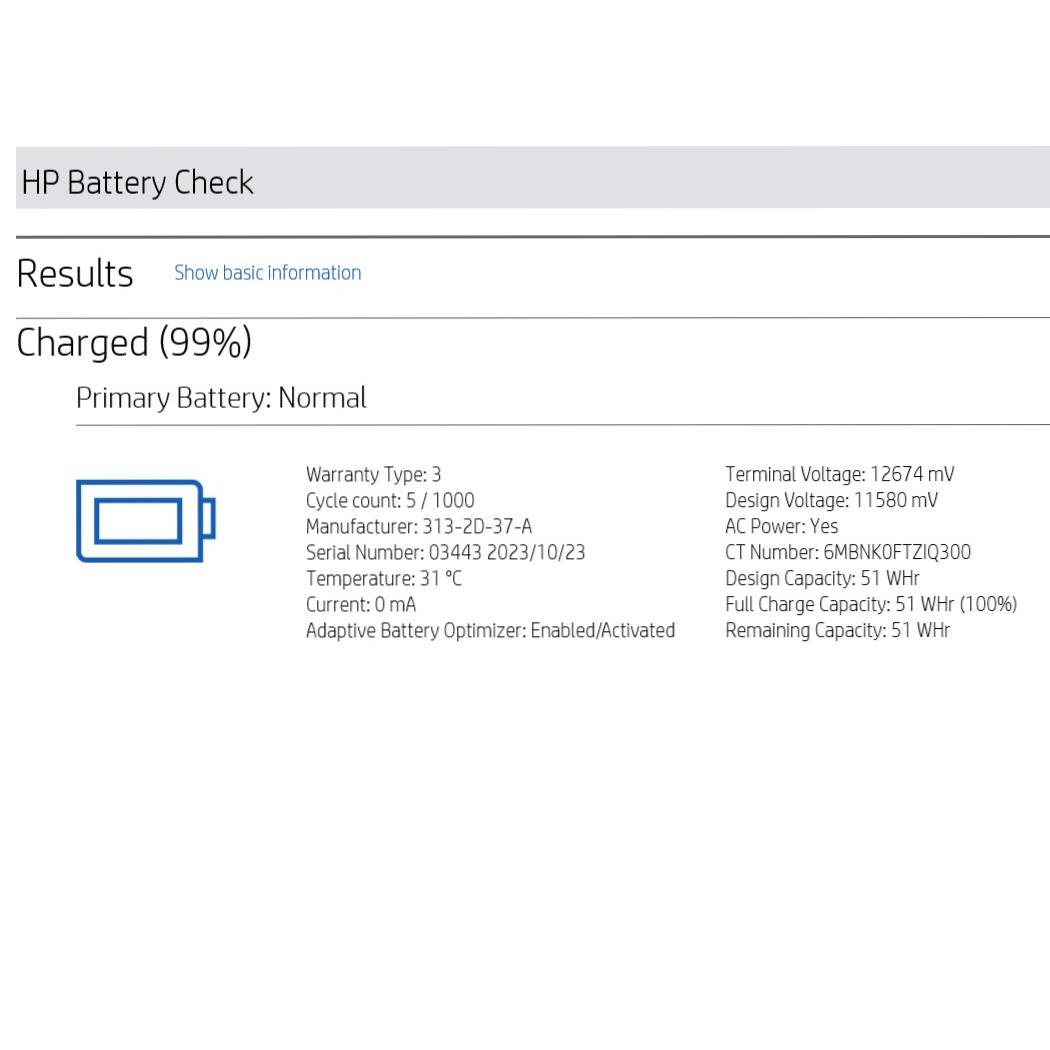The image size is (1050, 1050).
Task: Select the Adaptive Battery Optimizer status
Action: coord(490,631)
